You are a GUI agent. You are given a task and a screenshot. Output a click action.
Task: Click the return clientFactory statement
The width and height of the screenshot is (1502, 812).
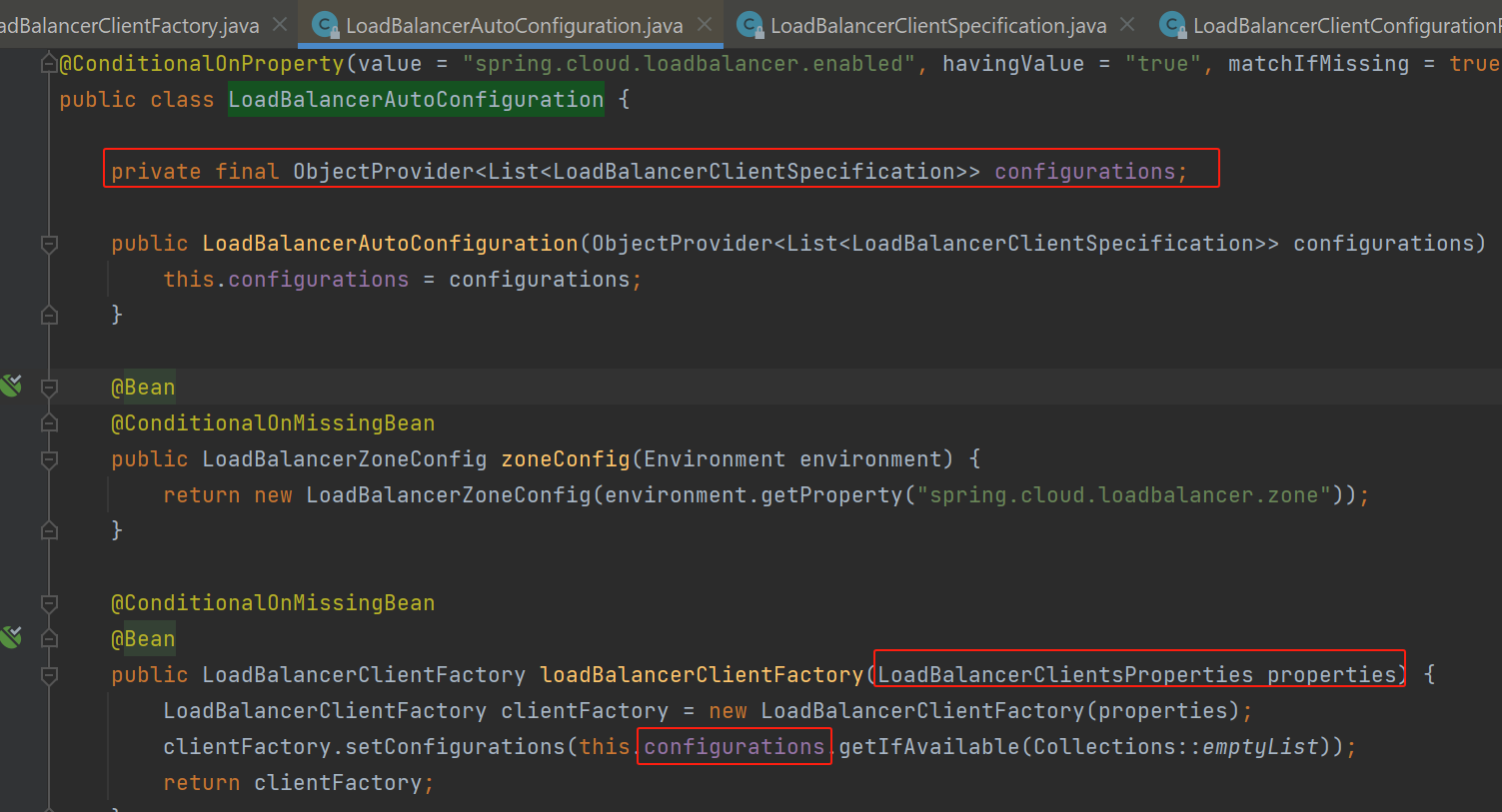tap(299, 783)
